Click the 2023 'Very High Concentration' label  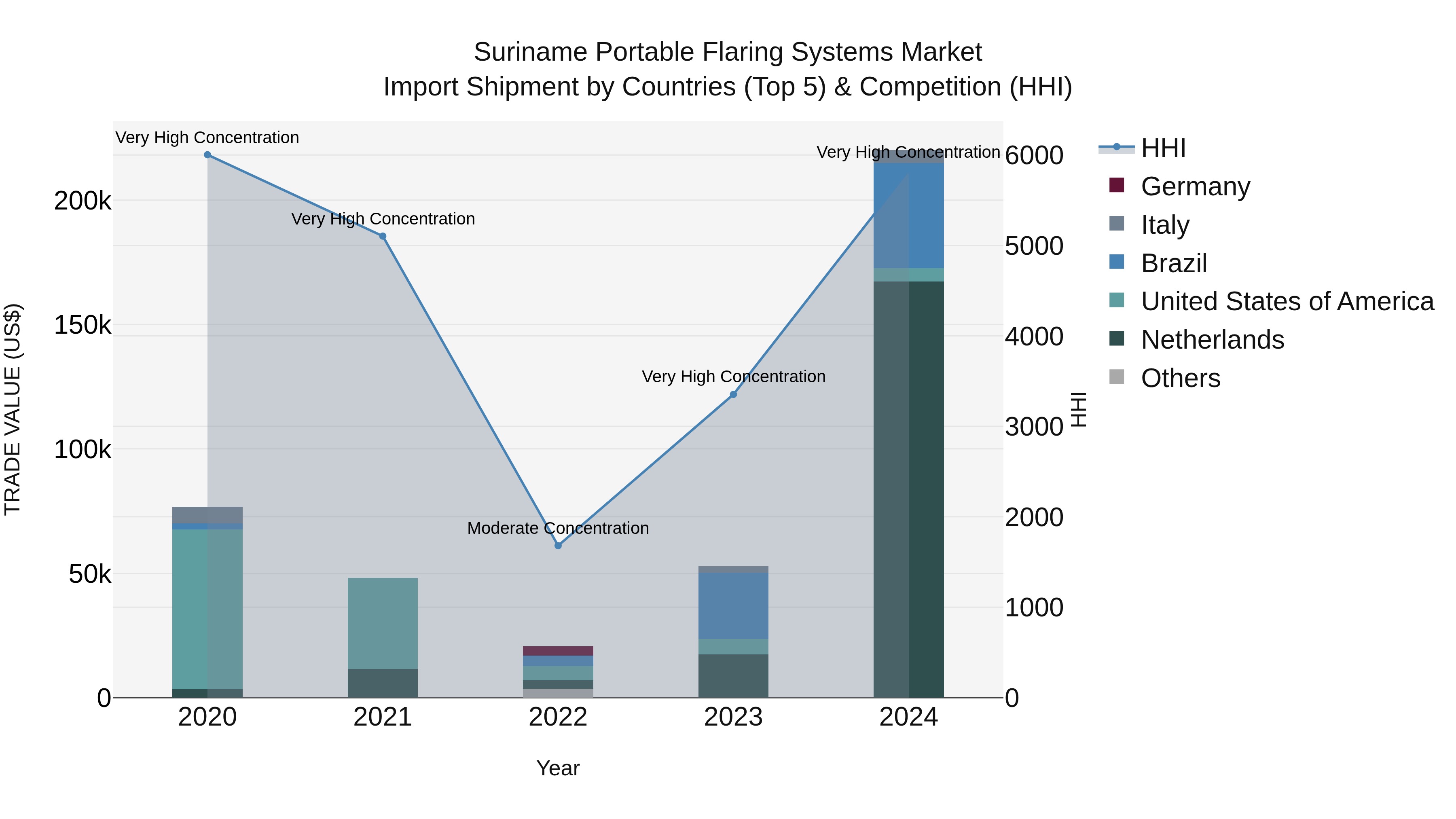point(733,377)
